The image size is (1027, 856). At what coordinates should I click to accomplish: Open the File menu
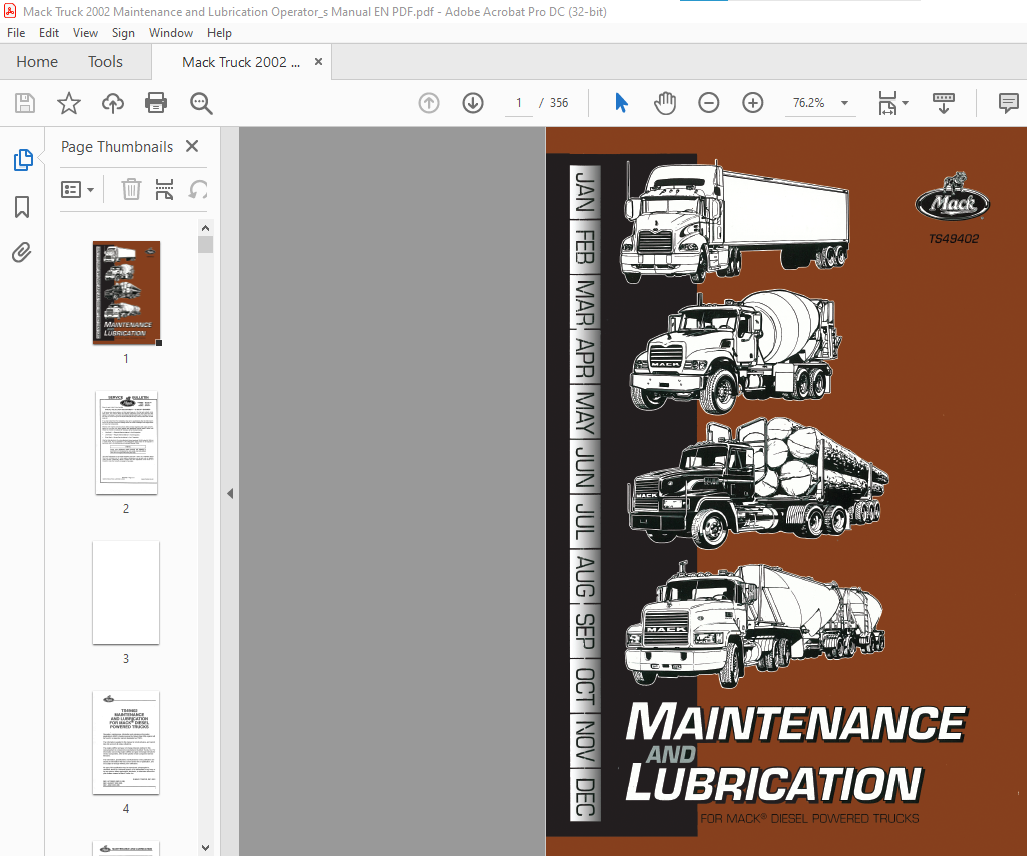[x=16, y=33]
